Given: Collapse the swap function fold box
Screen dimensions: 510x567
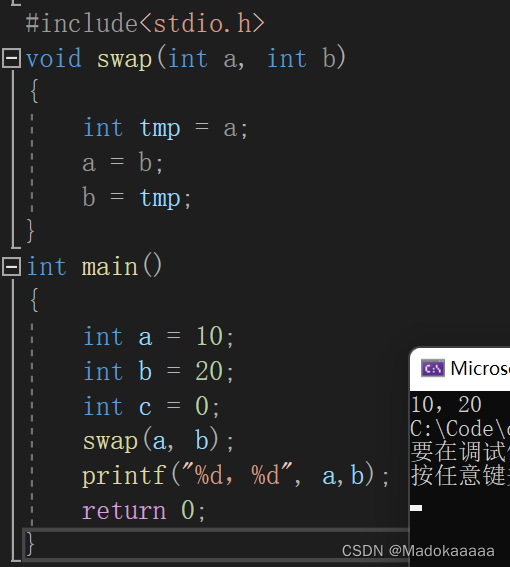Looking at the screenshot, I should [12, 58].
